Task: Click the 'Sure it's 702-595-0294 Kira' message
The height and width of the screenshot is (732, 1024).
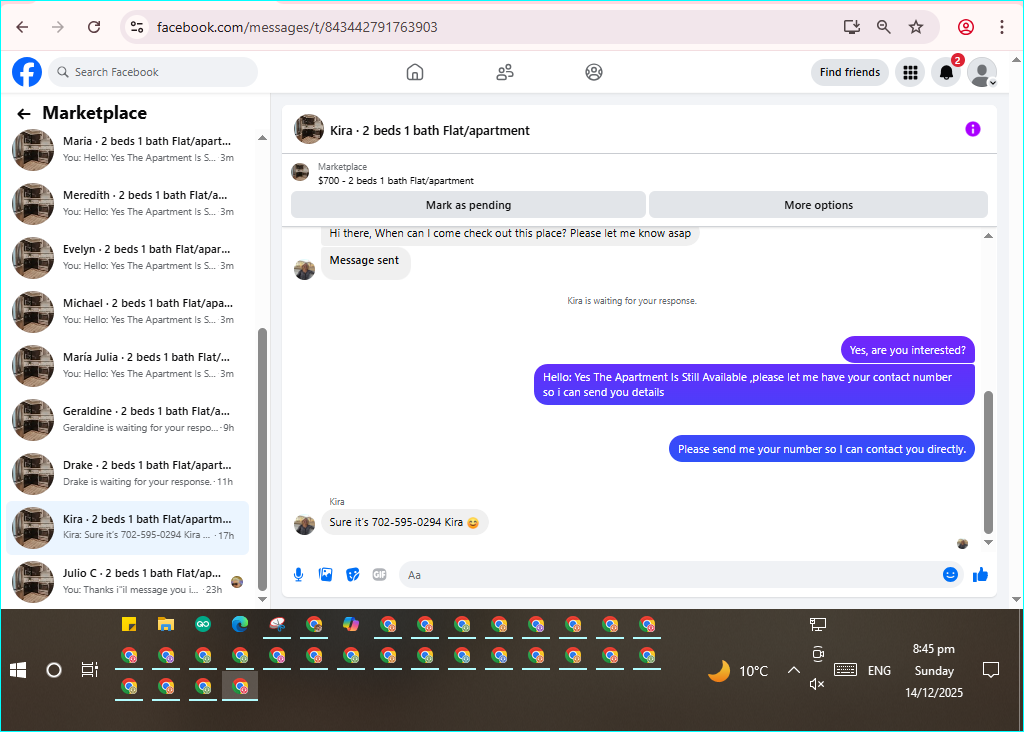Action: (404, 522)
